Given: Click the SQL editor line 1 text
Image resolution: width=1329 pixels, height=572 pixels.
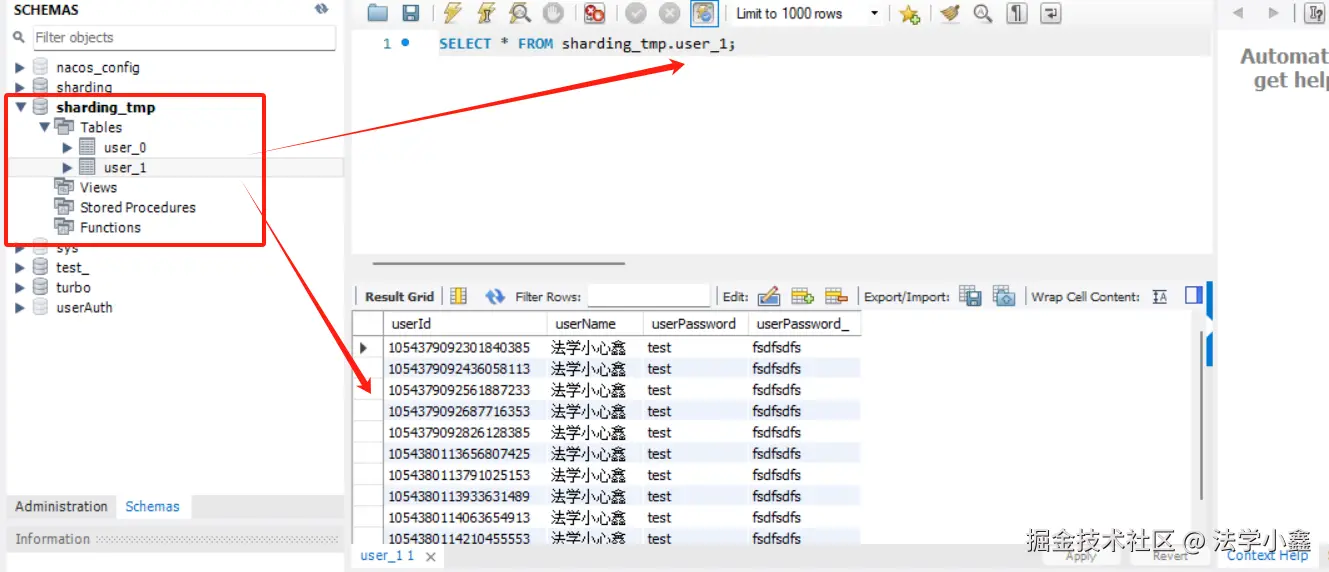Looking at the screenshot, I should click(x=587, y=44).
